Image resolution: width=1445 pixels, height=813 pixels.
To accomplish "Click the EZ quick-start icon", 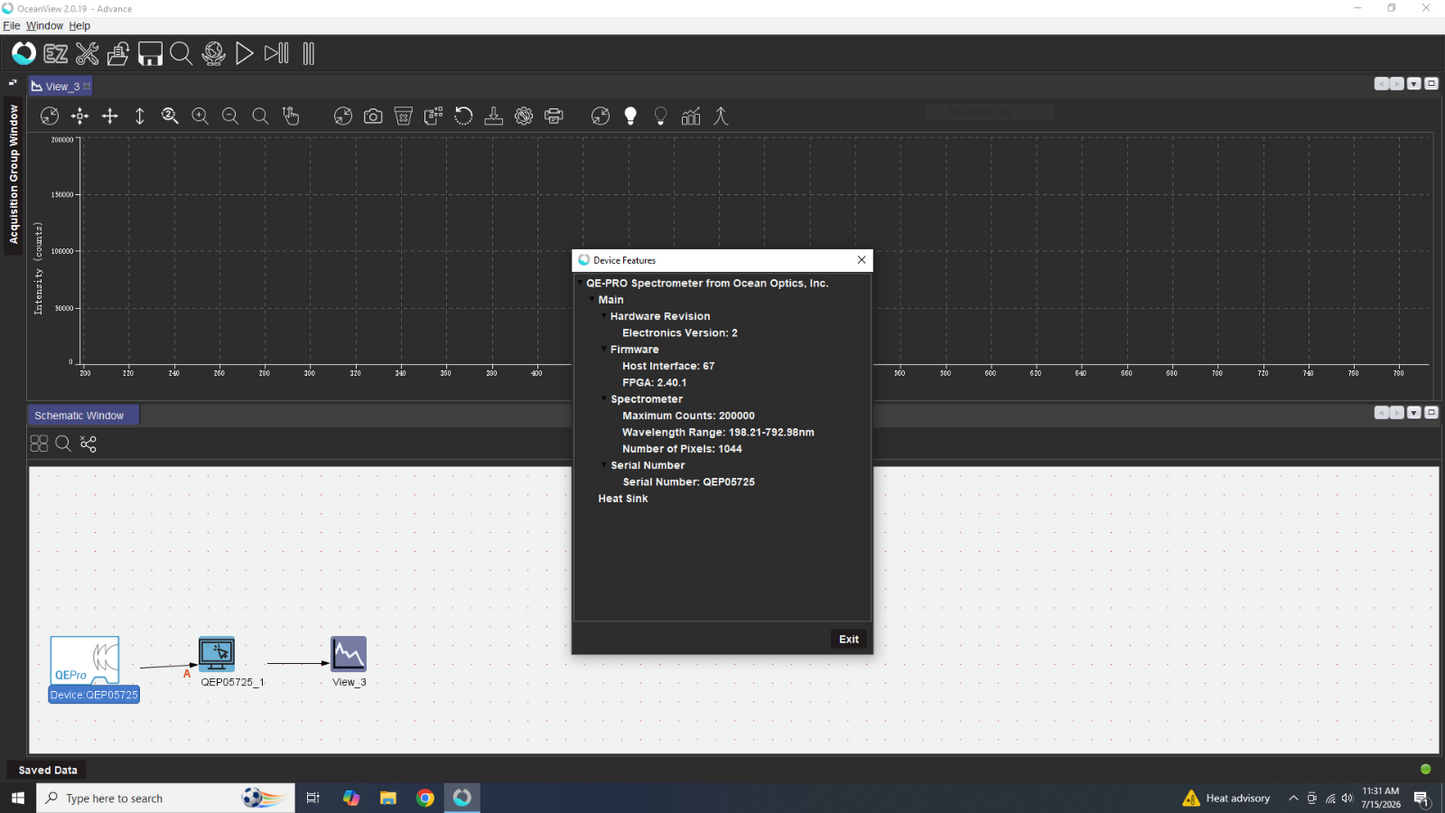I will 56,54.
